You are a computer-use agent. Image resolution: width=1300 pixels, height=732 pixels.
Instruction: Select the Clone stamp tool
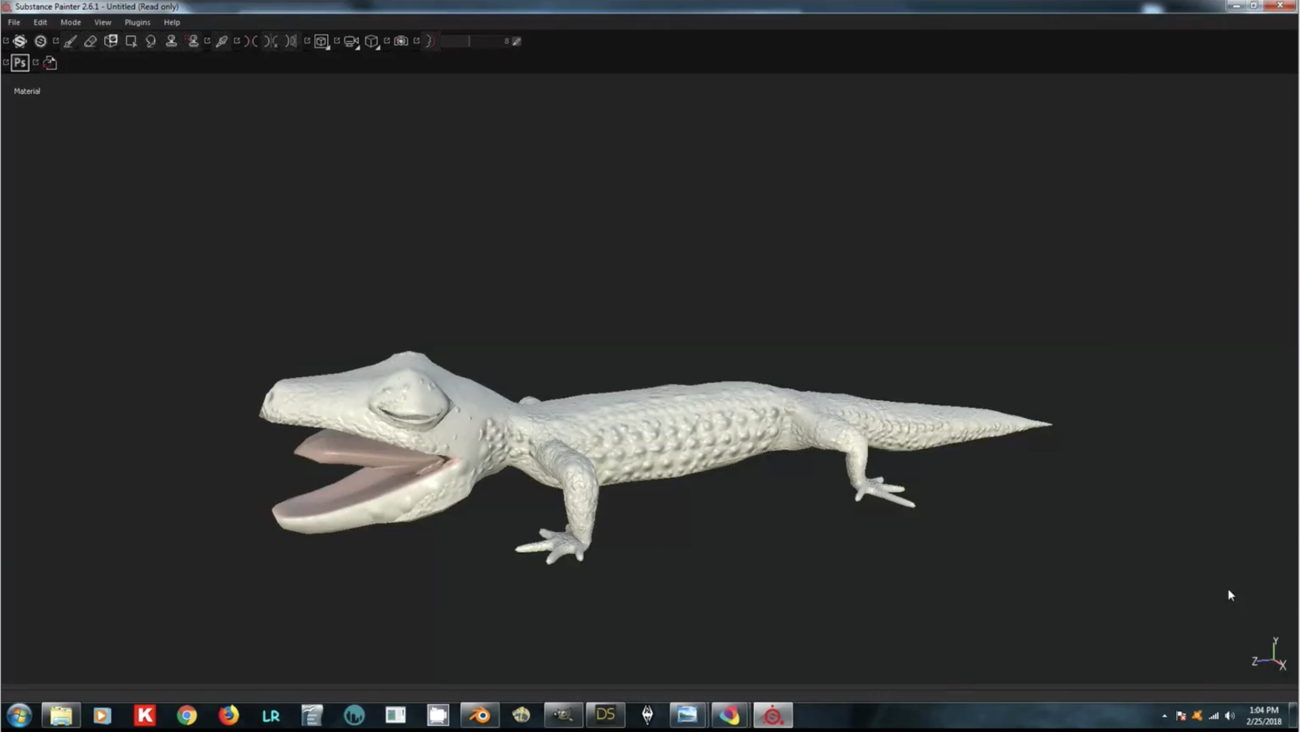click(x=171, y=41)
